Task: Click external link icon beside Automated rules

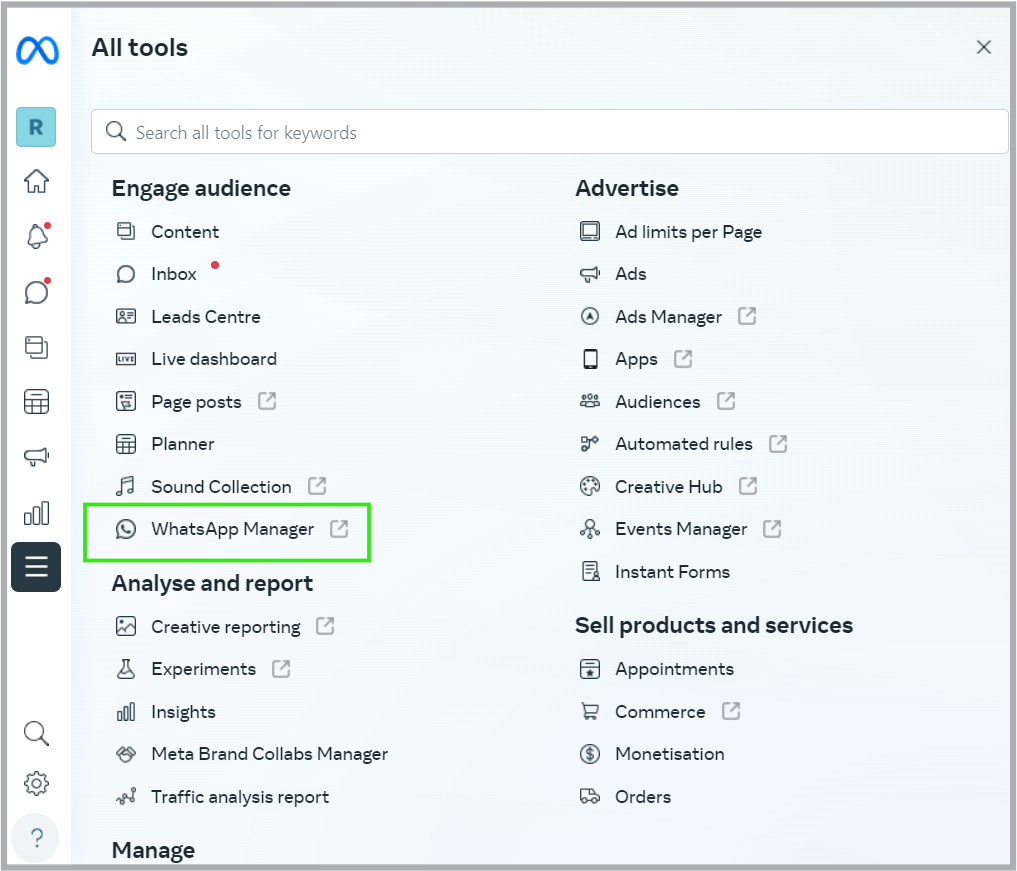Action: 778,444
